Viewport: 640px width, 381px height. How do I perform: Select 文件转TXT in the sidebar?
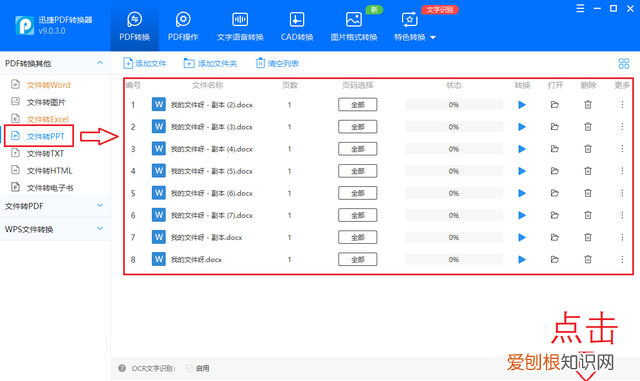pos(45,154)
